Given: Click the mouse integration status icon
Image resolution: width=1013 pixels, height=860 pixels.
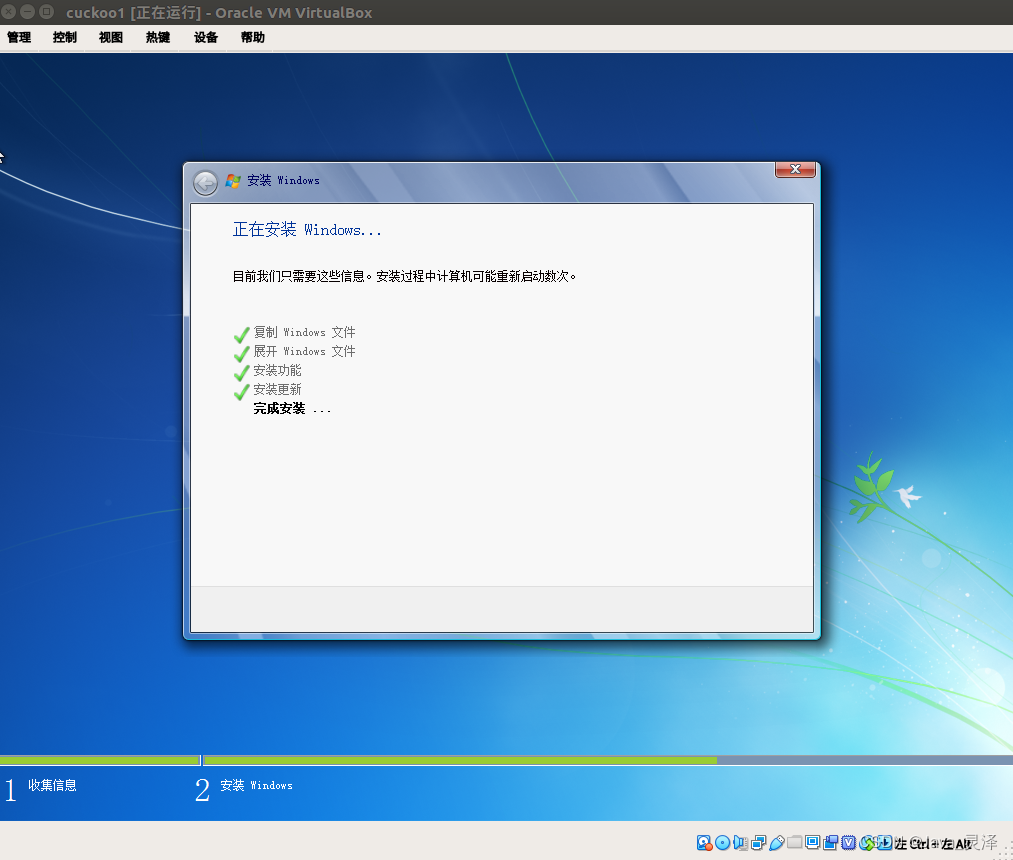Looking at the screenshot, I should (866, 843).
